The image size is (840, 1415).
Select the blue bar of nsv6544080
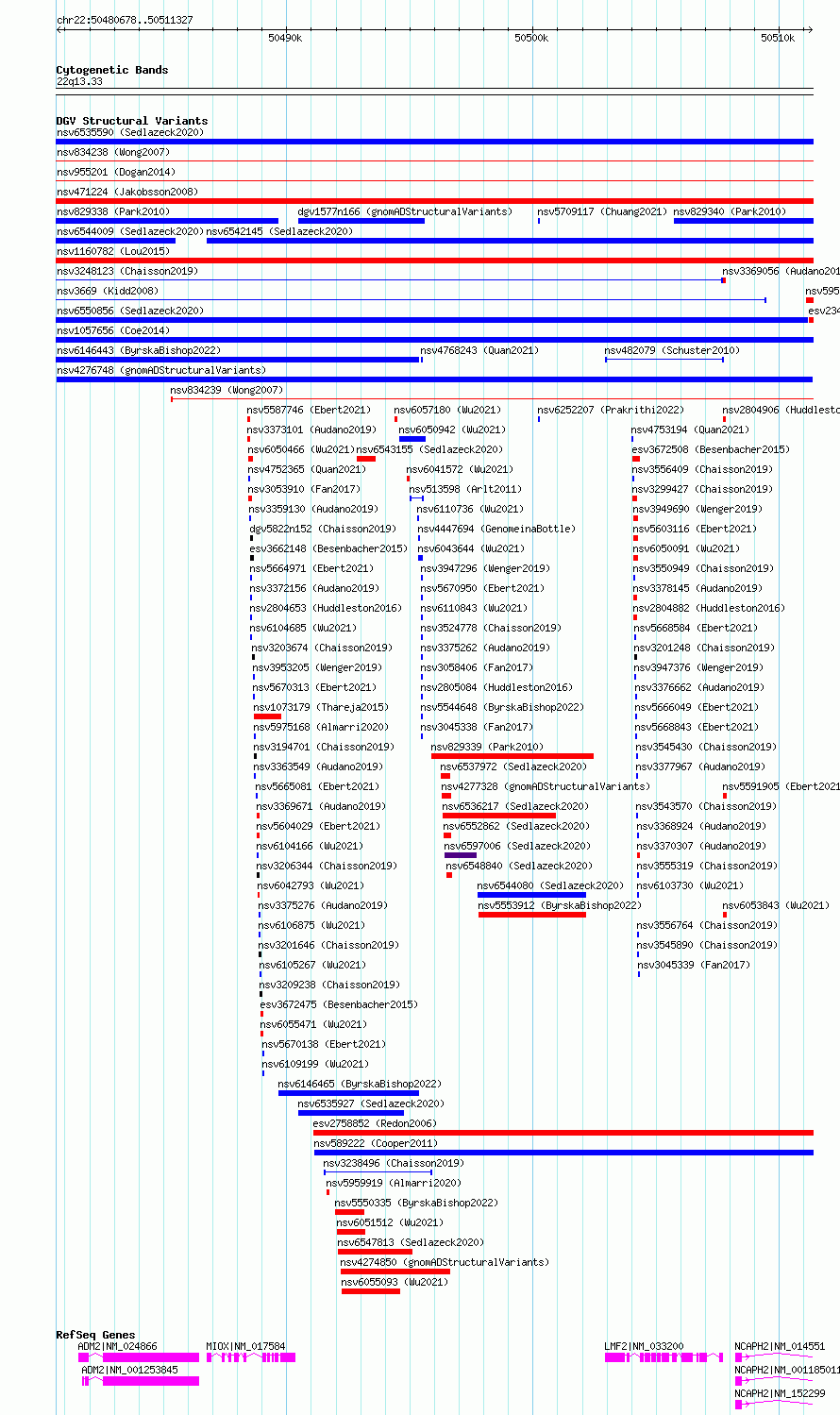coord(531,895)
